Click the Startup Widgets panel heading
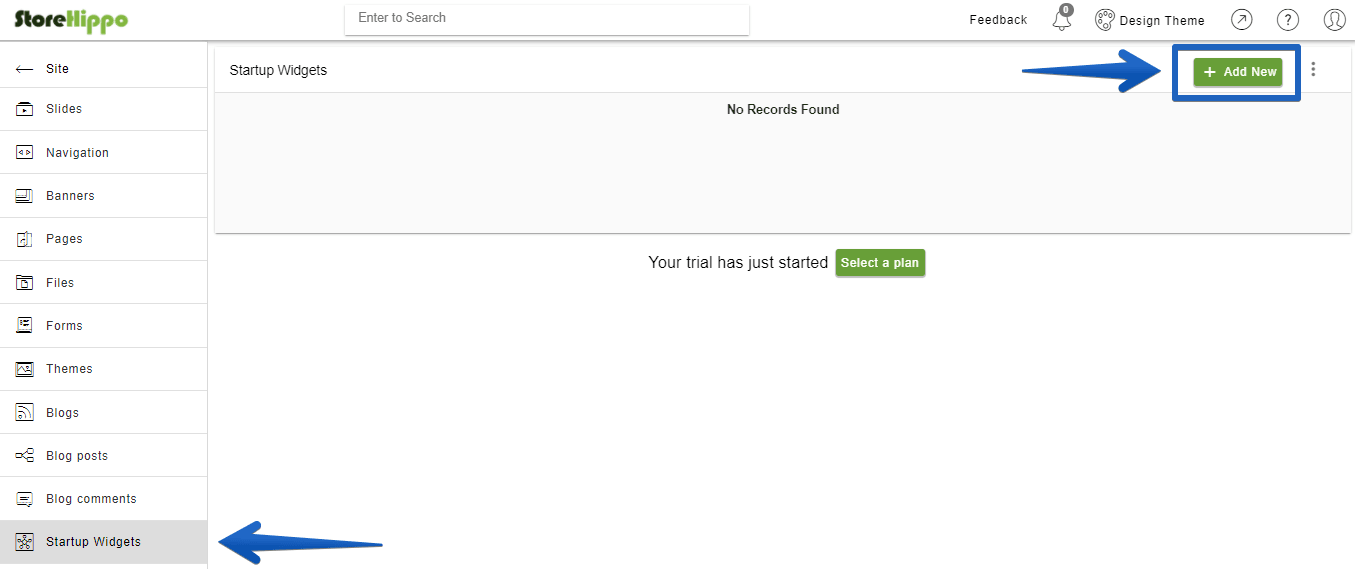This screenshot has height=569, width=1355. click(278, 70)
